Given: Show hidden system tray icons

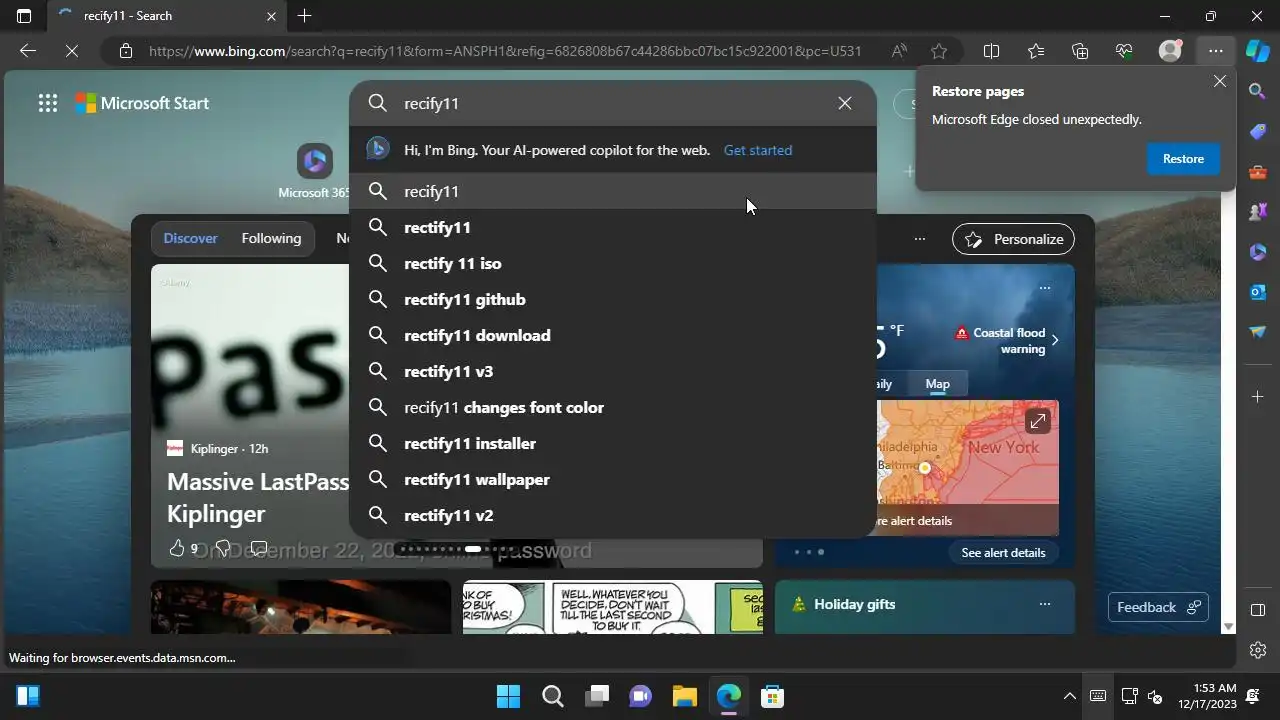Looking at the screenshot, I should 1070,697.
